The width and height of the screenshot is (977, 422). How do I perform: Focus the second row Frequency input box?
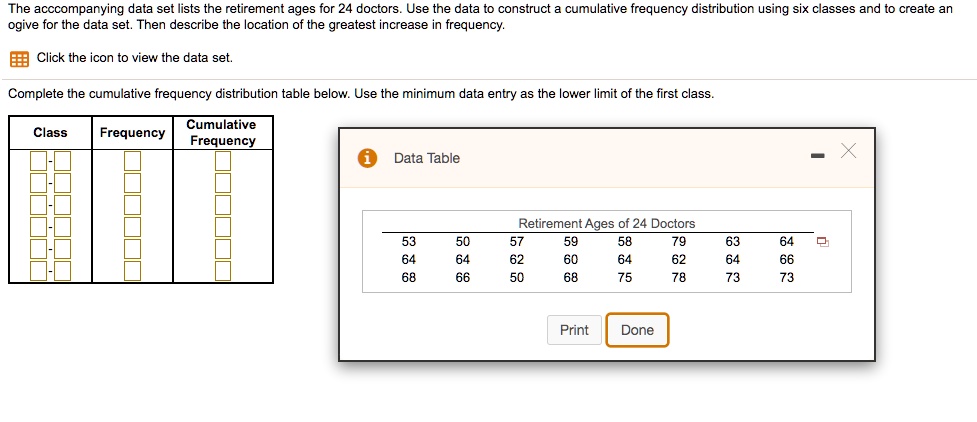(133, 183)
